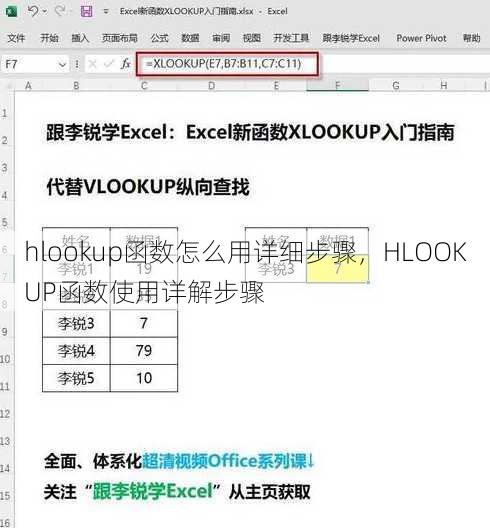The height and width of the screenshot is (528, 490).
Task: Select column E header
Action: [276, 86]
